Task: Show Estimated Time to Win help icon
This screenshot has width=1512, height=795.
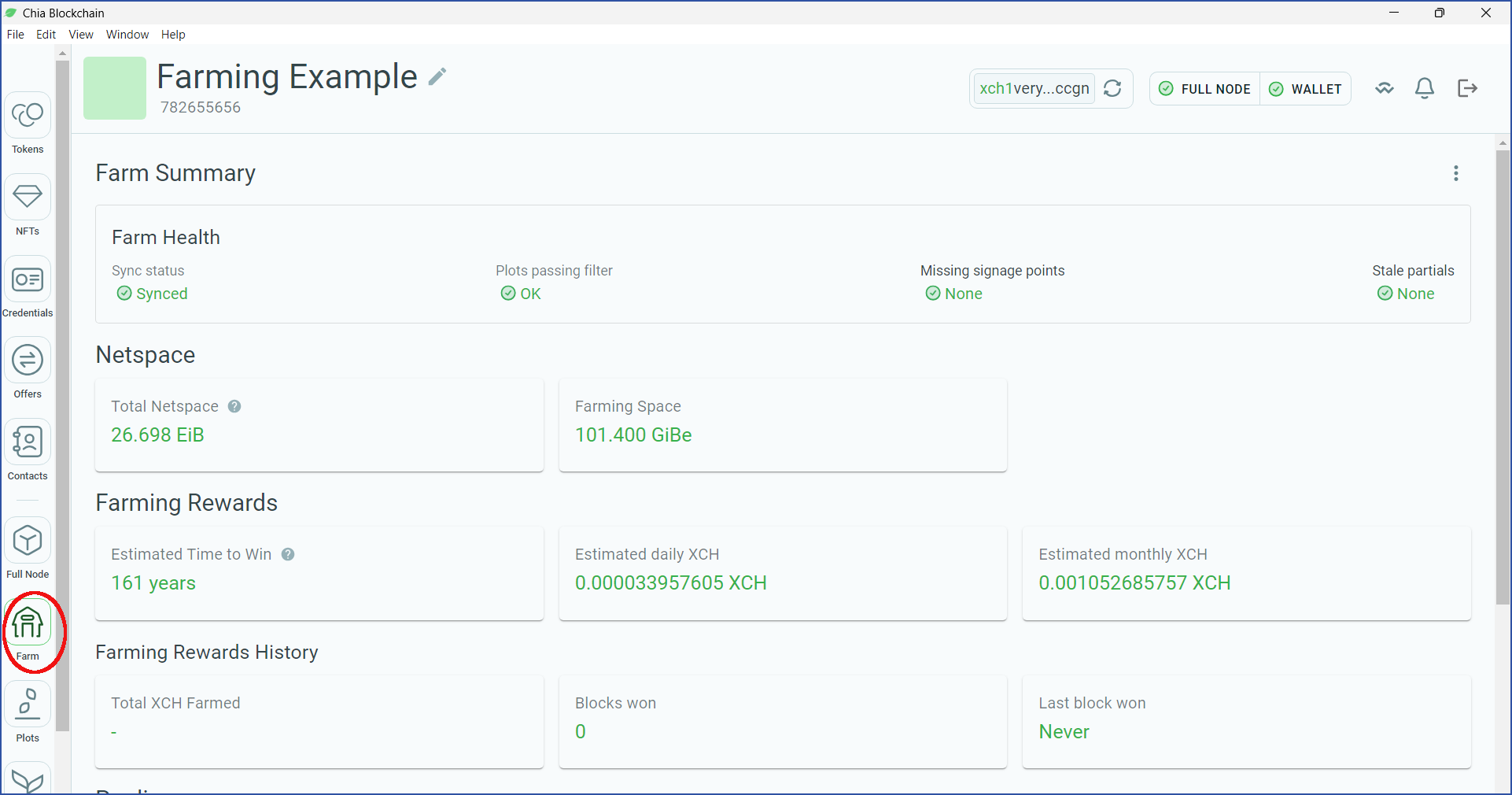Action: point(288,554)
